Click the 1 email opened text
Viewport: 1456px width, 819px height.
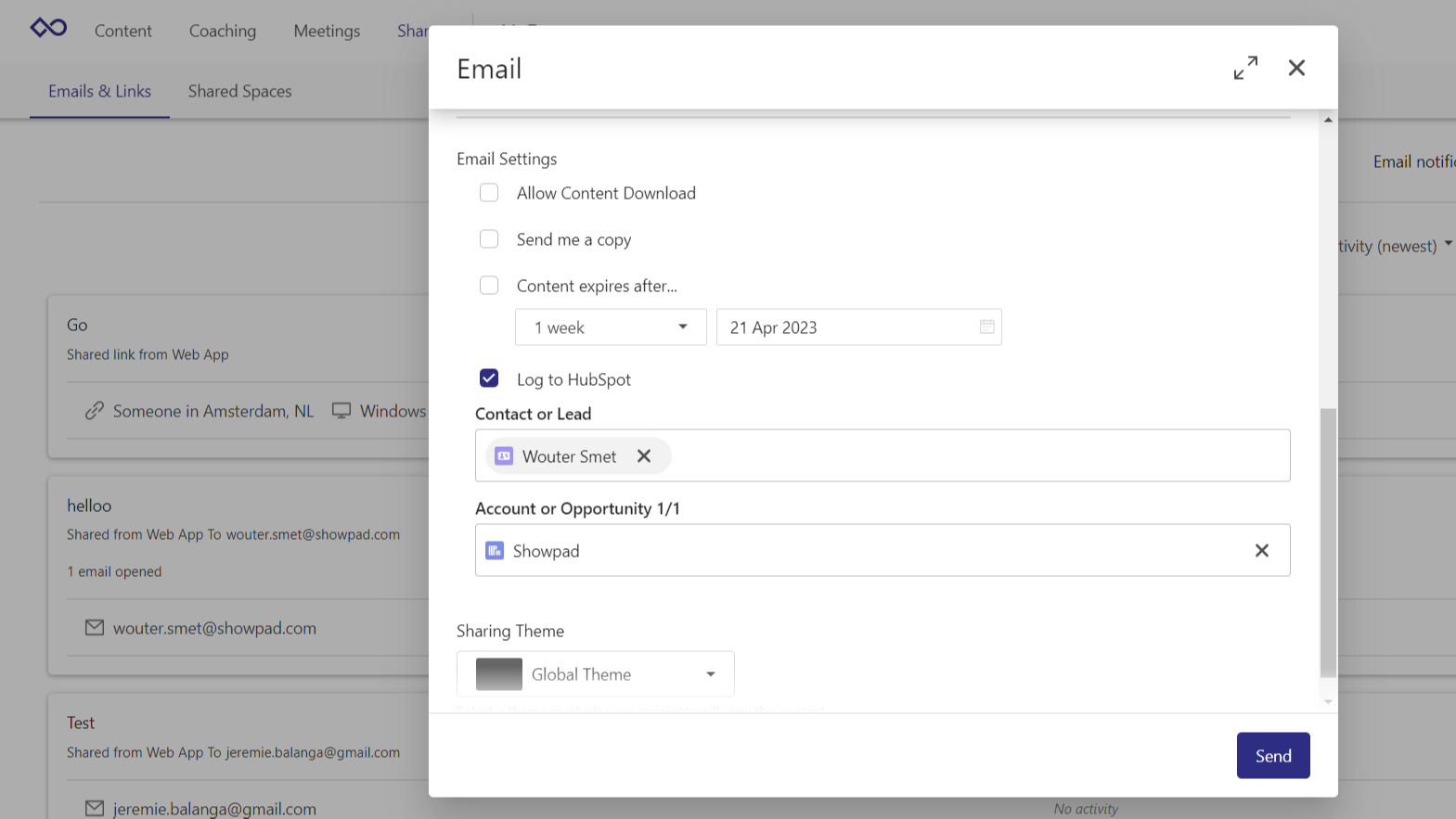point(114,571)
